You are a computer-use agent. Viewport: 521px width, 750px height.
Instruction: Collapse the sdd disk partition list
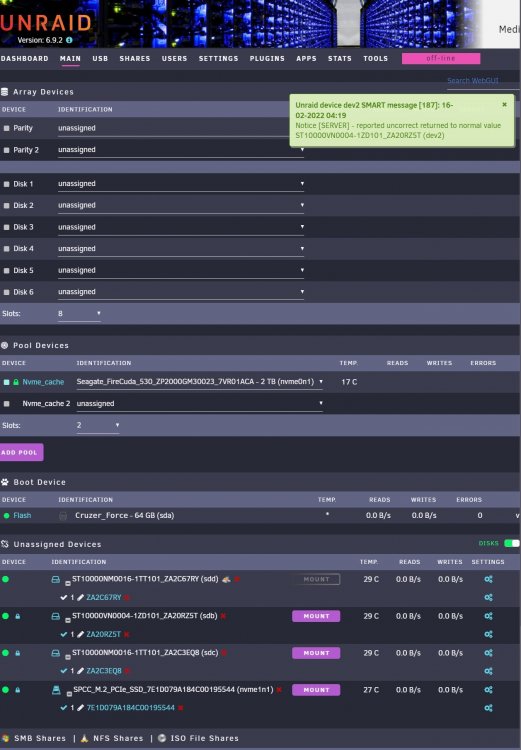(x=68, y=583)
